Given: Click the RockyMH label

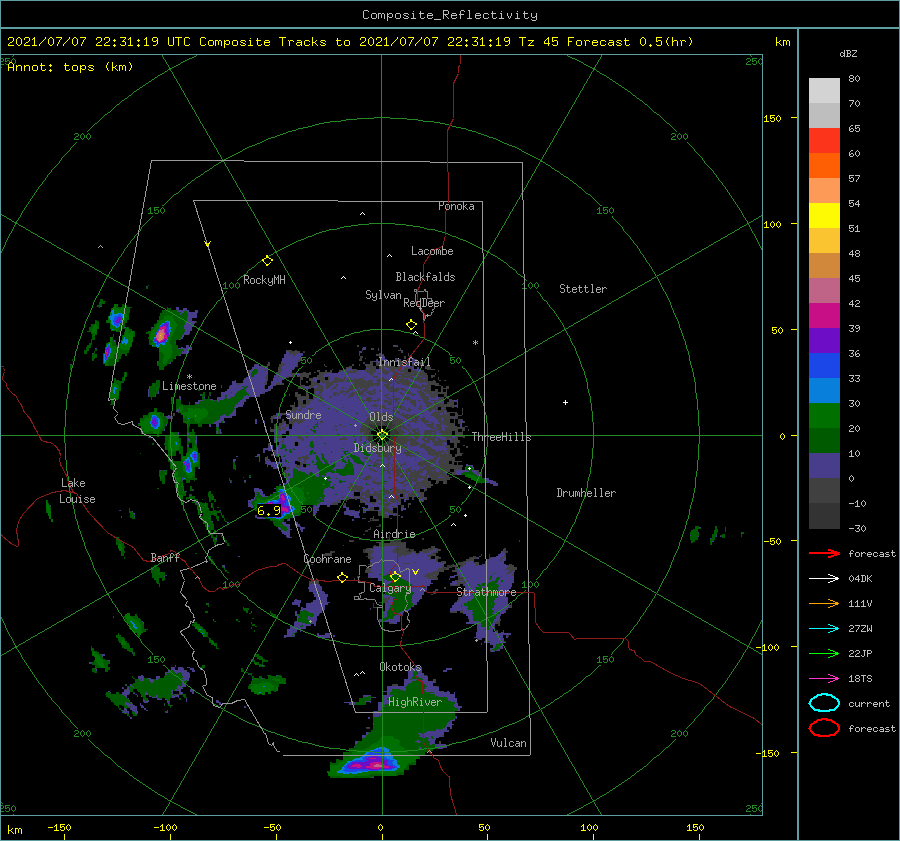Looking at the screenshot, I should pos(264,280).
